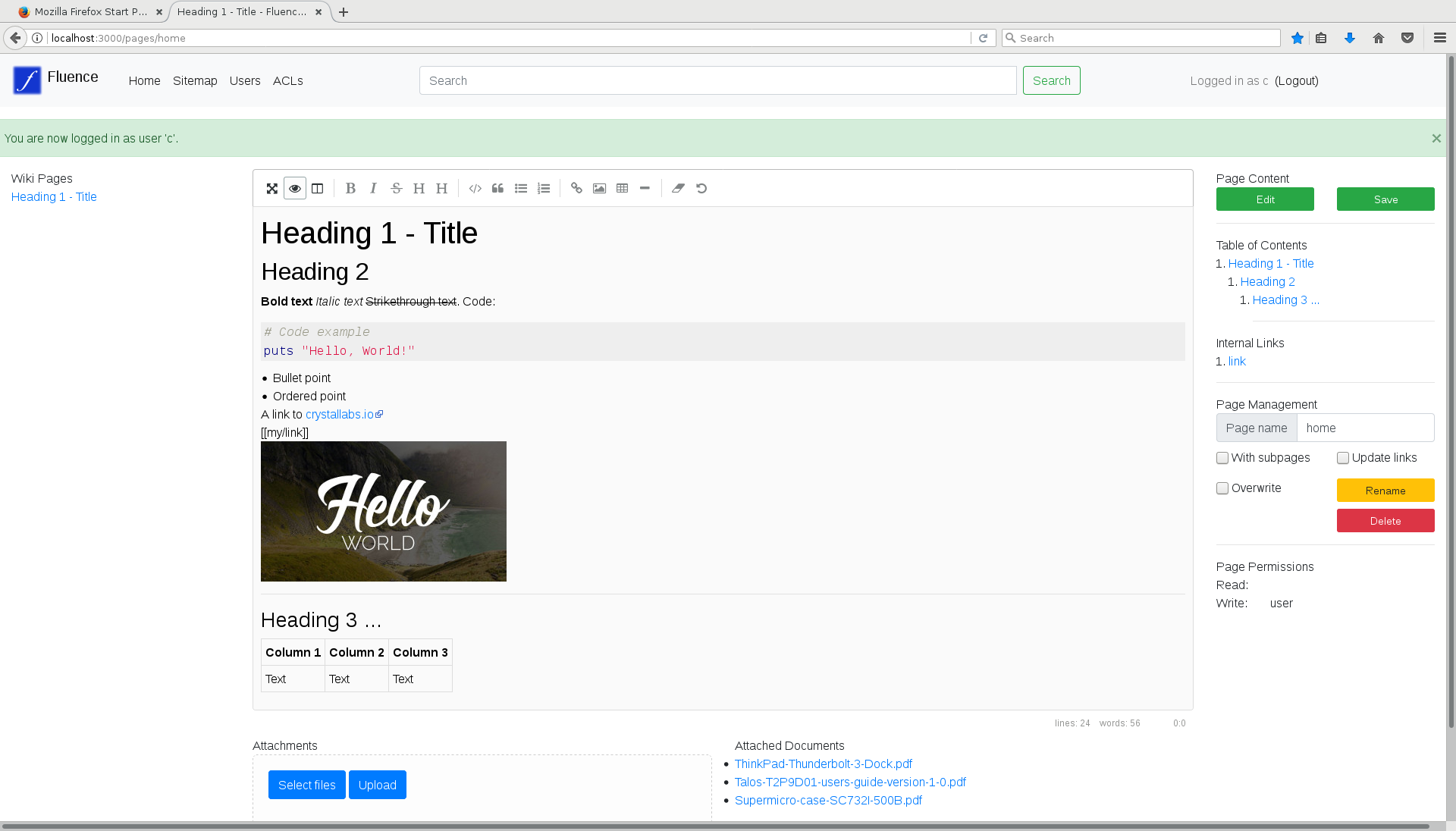Dismiss the logged-in notification banner
The image size is (1456, 831).
pos(1436,139)
